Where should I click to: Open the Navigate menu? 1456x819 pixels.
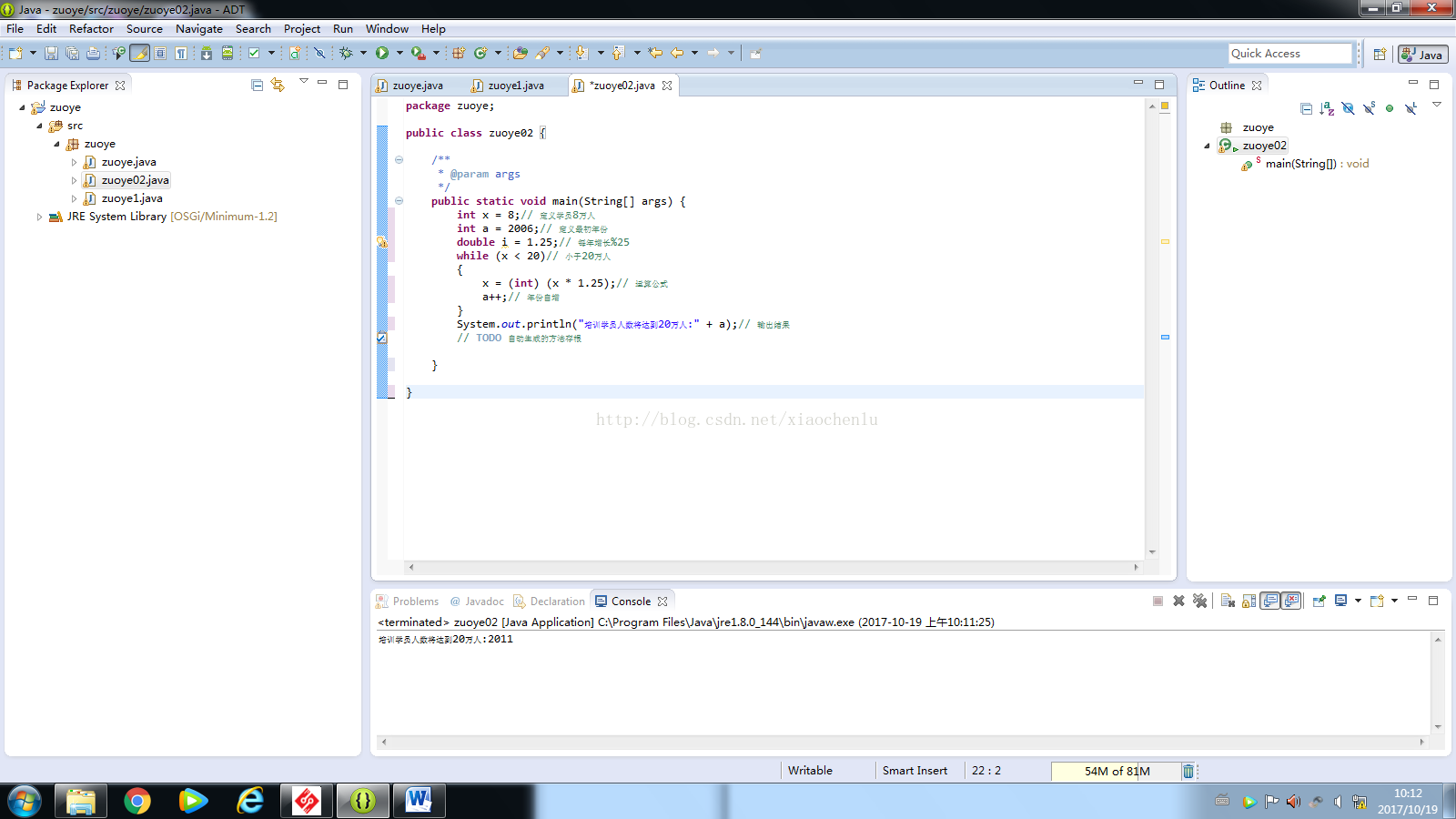tap(199, 29)
